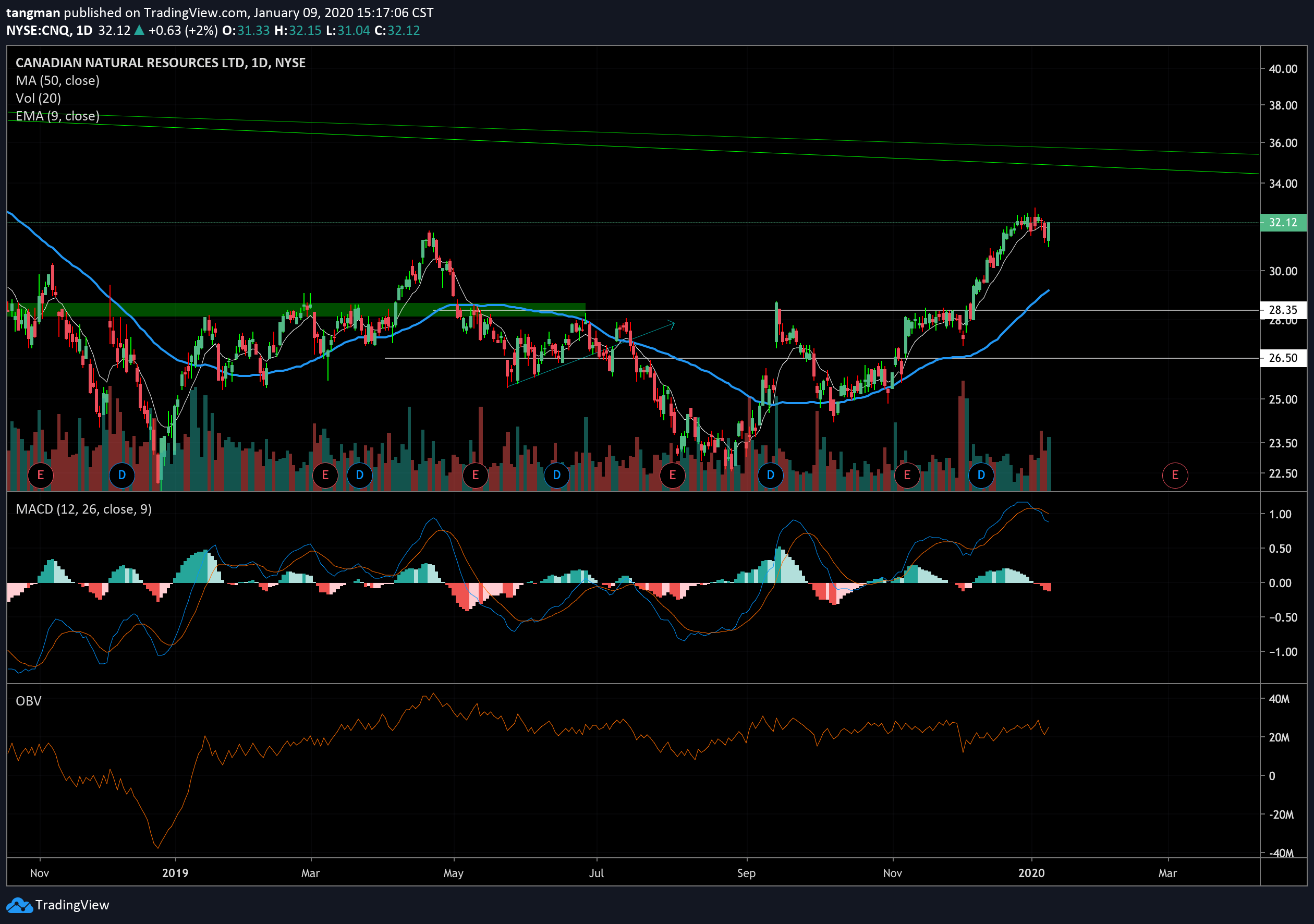Select the Vol (20) indicator label
This screenshot has width=1314, height=924.
[x=39, y=99]
